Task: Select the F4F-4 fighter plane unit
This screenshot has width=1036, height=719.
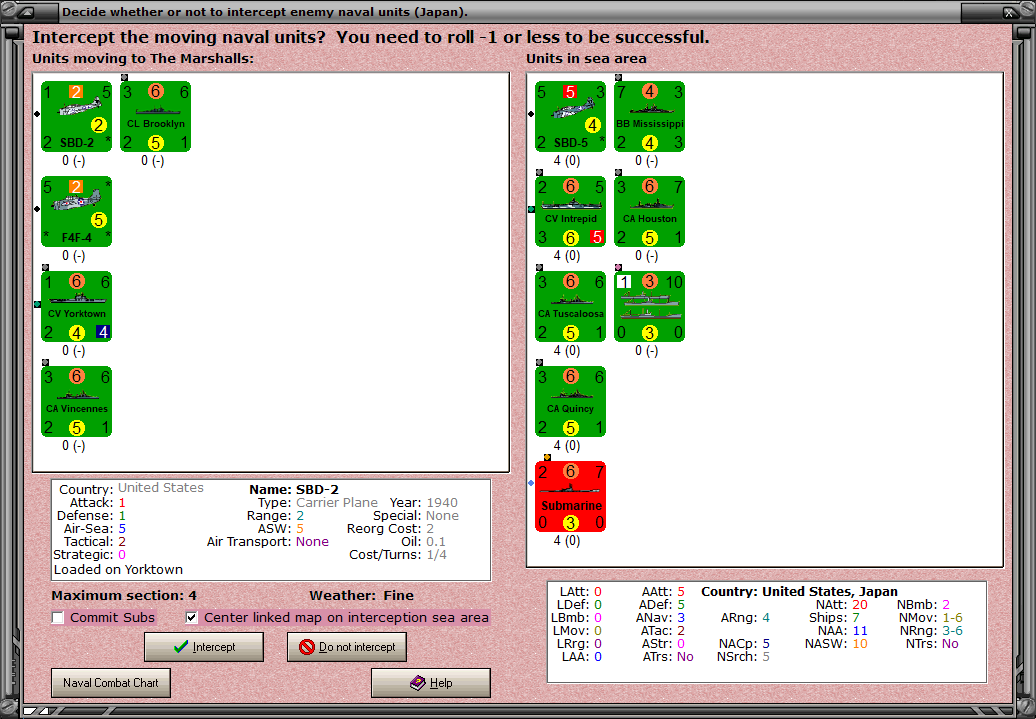Action: [x=77, y=211]
